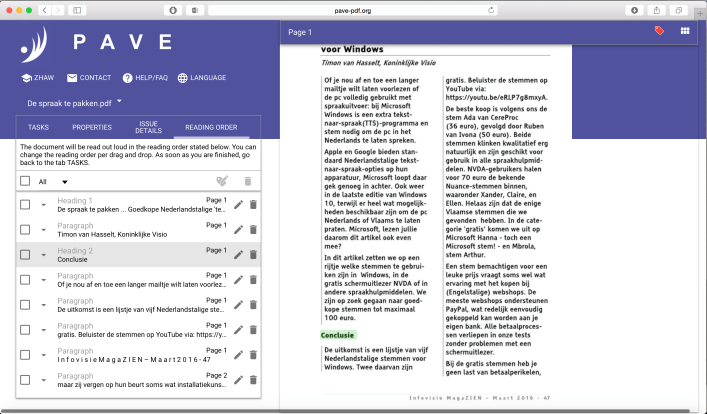This screenshot has height=414, width=707.
Task: Open the 'All' selection filter dropdown
Action: click(x=53, y=182)
